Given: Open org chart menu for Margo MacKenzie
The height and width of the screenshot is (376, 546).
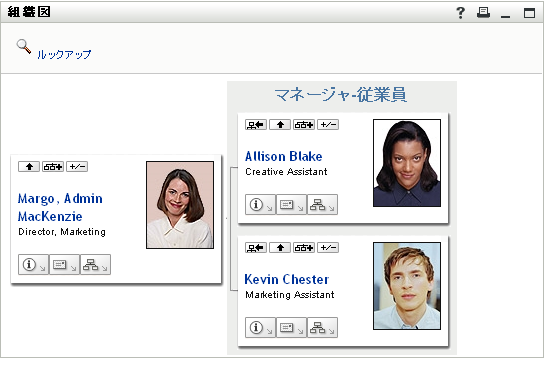Looking at the screenshot, I should click(95, 265).
